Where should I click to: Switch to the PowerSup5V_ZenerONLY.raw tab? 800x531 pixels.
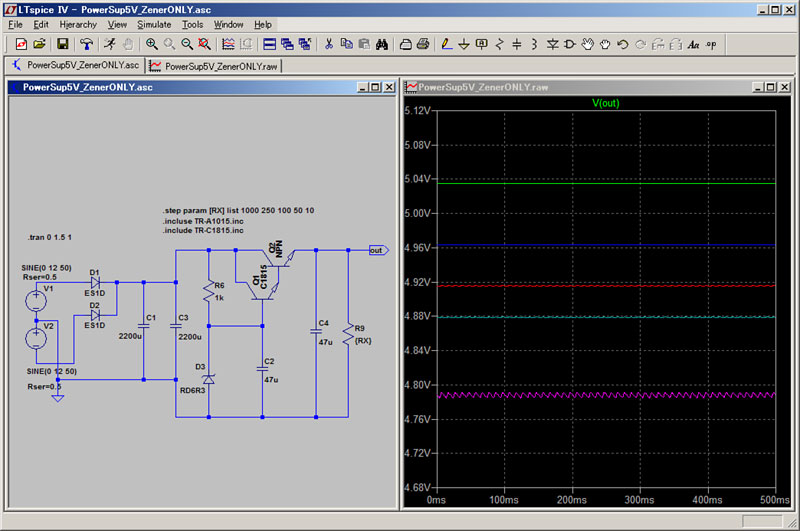coord(214,66)
